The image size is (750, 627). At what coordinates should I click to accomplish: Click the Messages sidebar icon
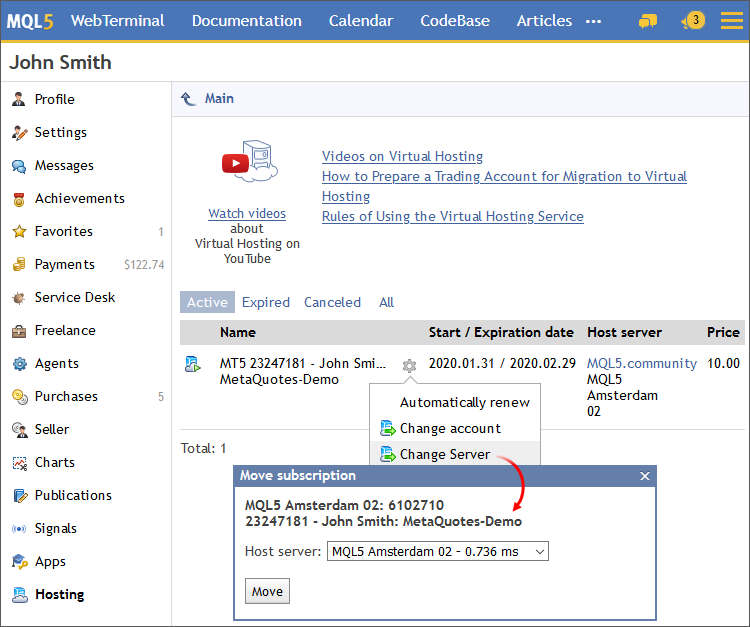[19, 165]
